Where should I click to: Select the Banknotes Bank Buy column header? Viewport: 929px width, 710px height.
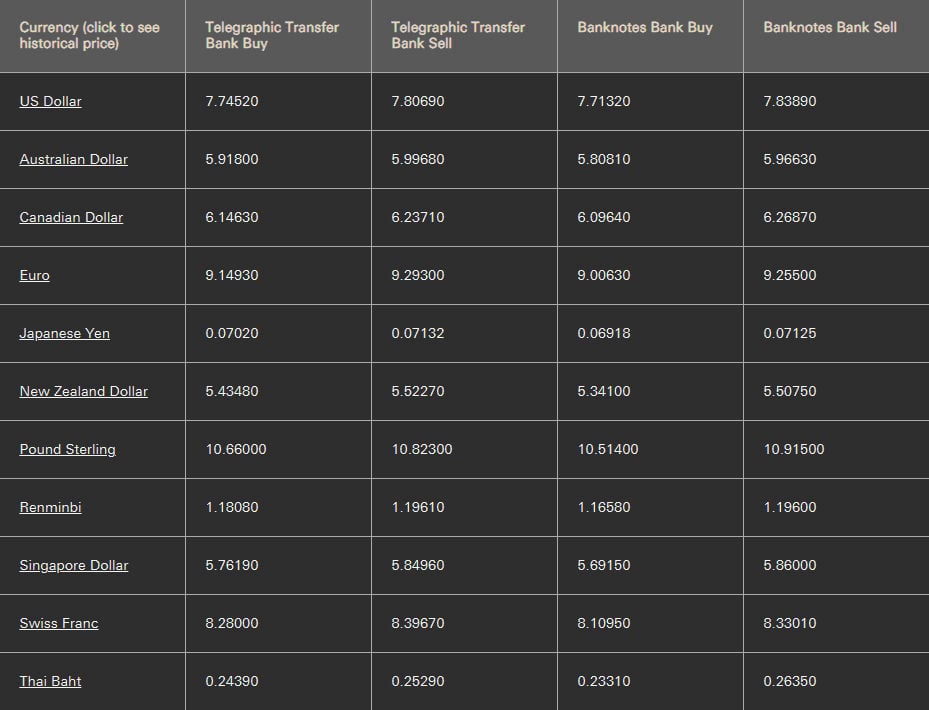point(645,27)
